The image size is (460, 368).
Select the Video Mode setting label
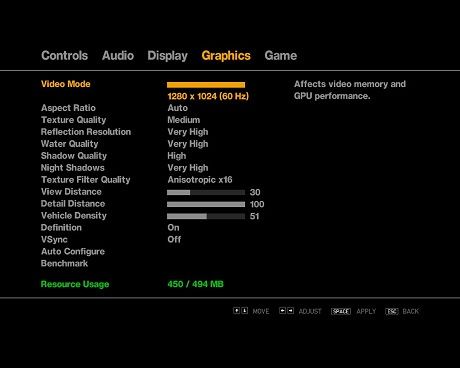click(x=66, y=84)
